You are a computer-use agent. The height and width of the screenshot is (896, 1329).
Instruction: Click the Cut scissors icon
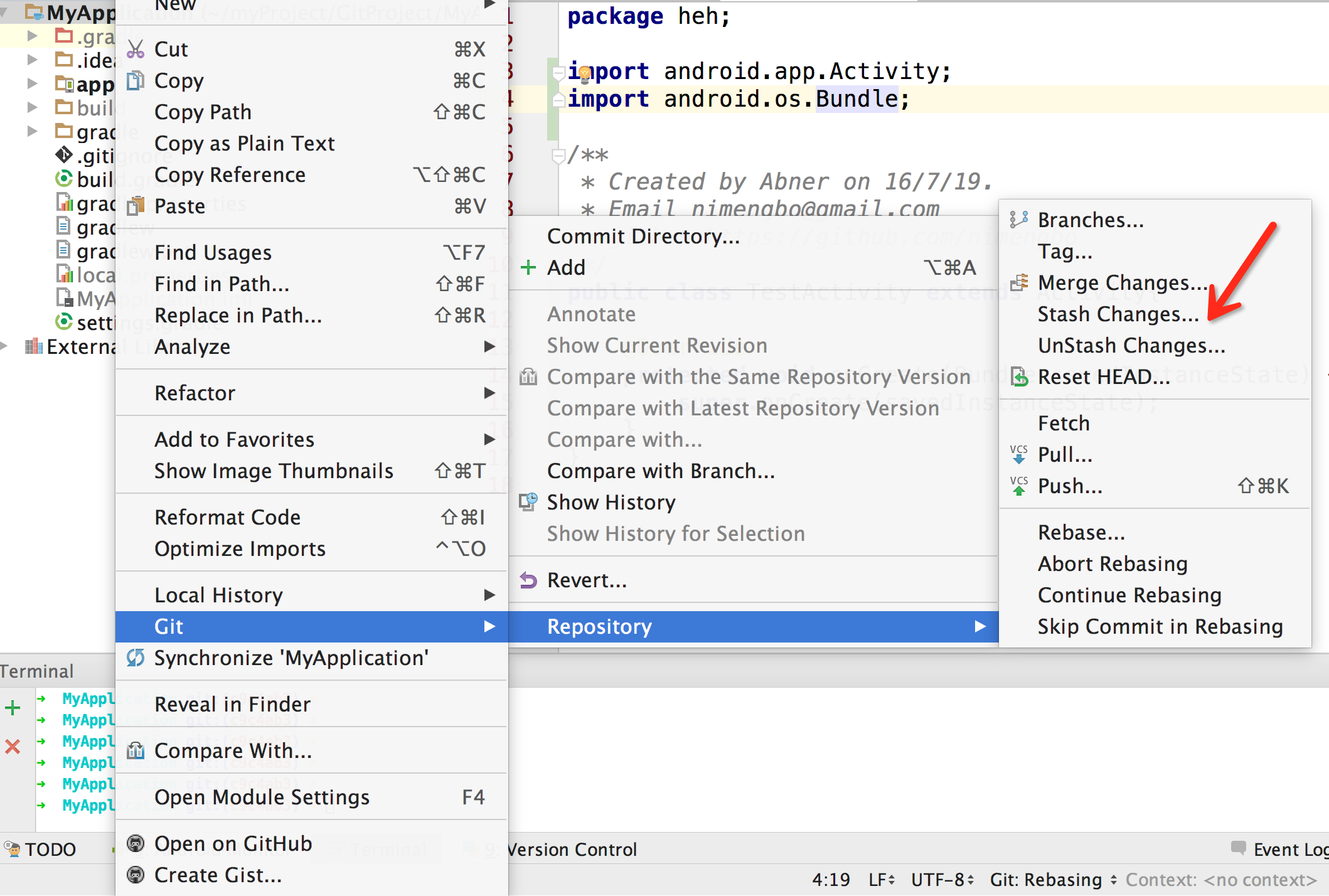136,49
